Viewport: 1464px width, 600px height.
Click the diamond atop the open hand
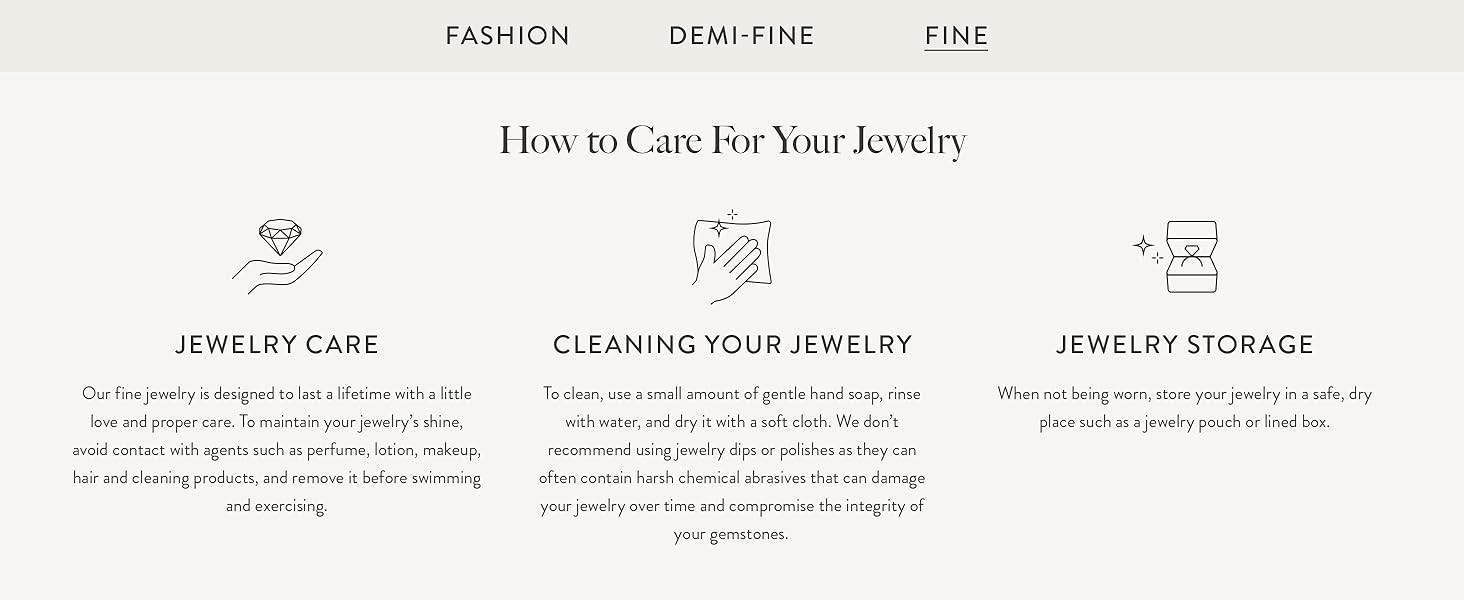281,235
